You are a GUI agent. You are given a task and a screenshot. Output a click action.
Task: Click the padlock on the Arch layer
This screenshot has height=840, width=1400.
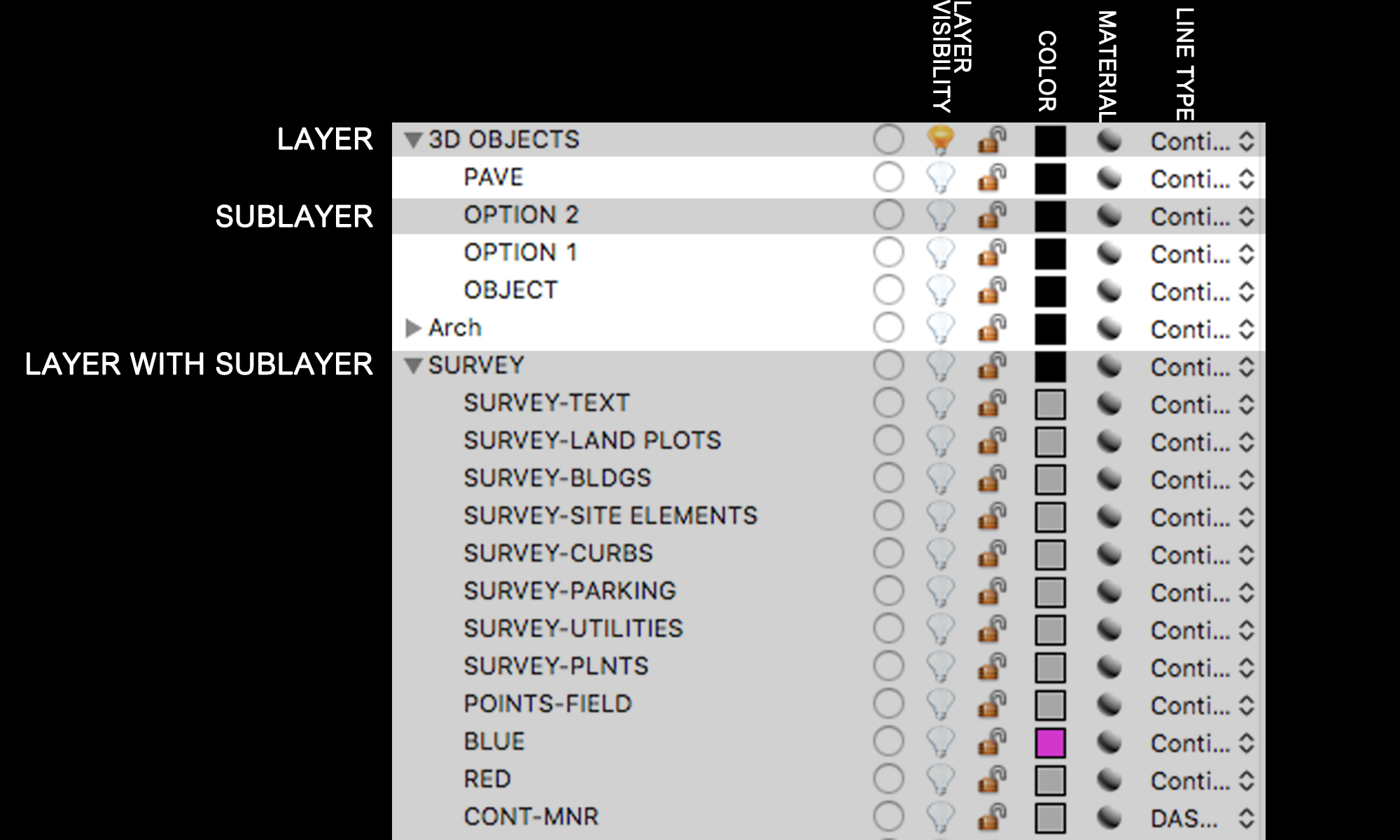(992, 328)
